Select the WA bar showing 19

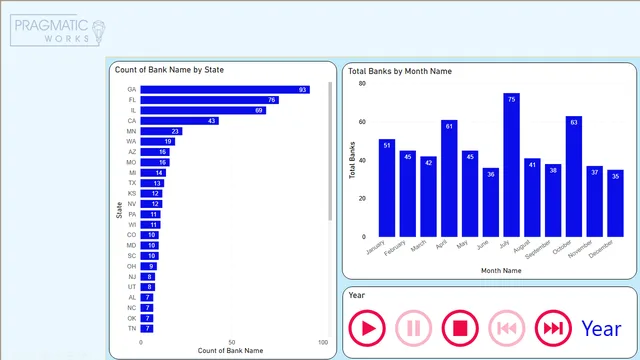pos(158,141)
